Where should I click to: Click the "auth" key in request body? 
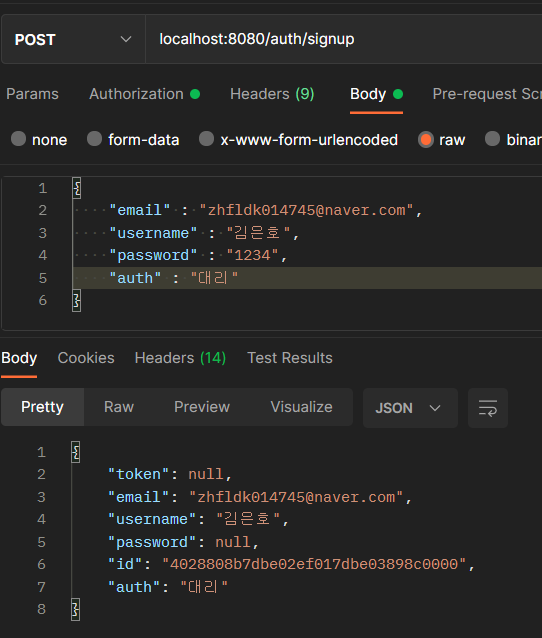(x=135, y=278)
